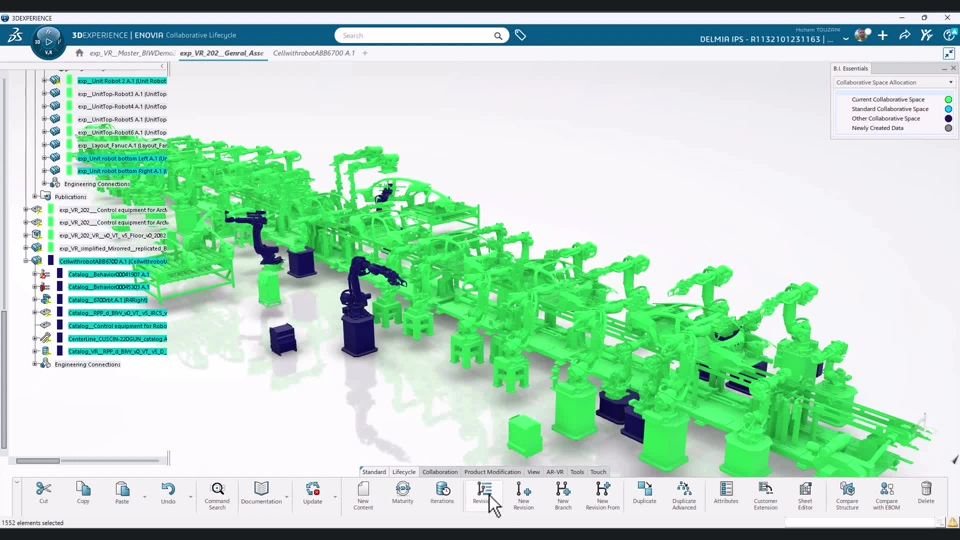Screen dimensions: 960x540
Task: Switch to the Touch tab
Action: [598, 472]
